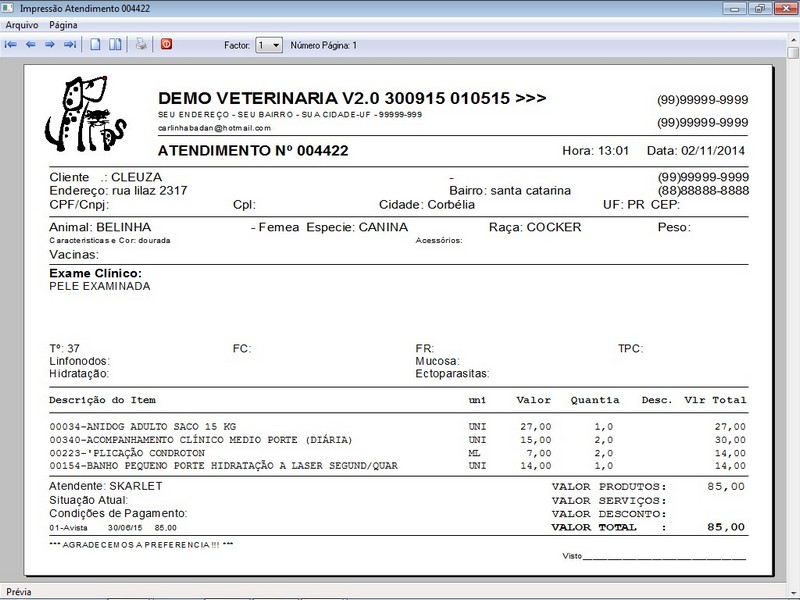Image resolution: width=800 pixels, height=600 pixels.
Task: Restore down the preview window
Action: [760, 8]
